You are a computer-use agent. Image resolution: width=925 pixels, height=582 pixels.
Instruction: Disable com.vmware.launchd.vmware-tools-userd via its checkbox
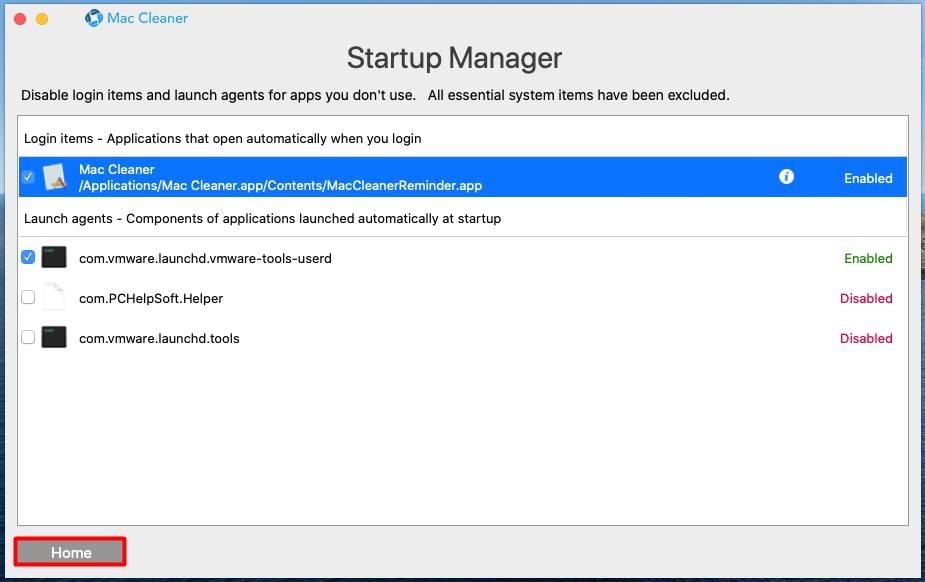tap(28, 257)
